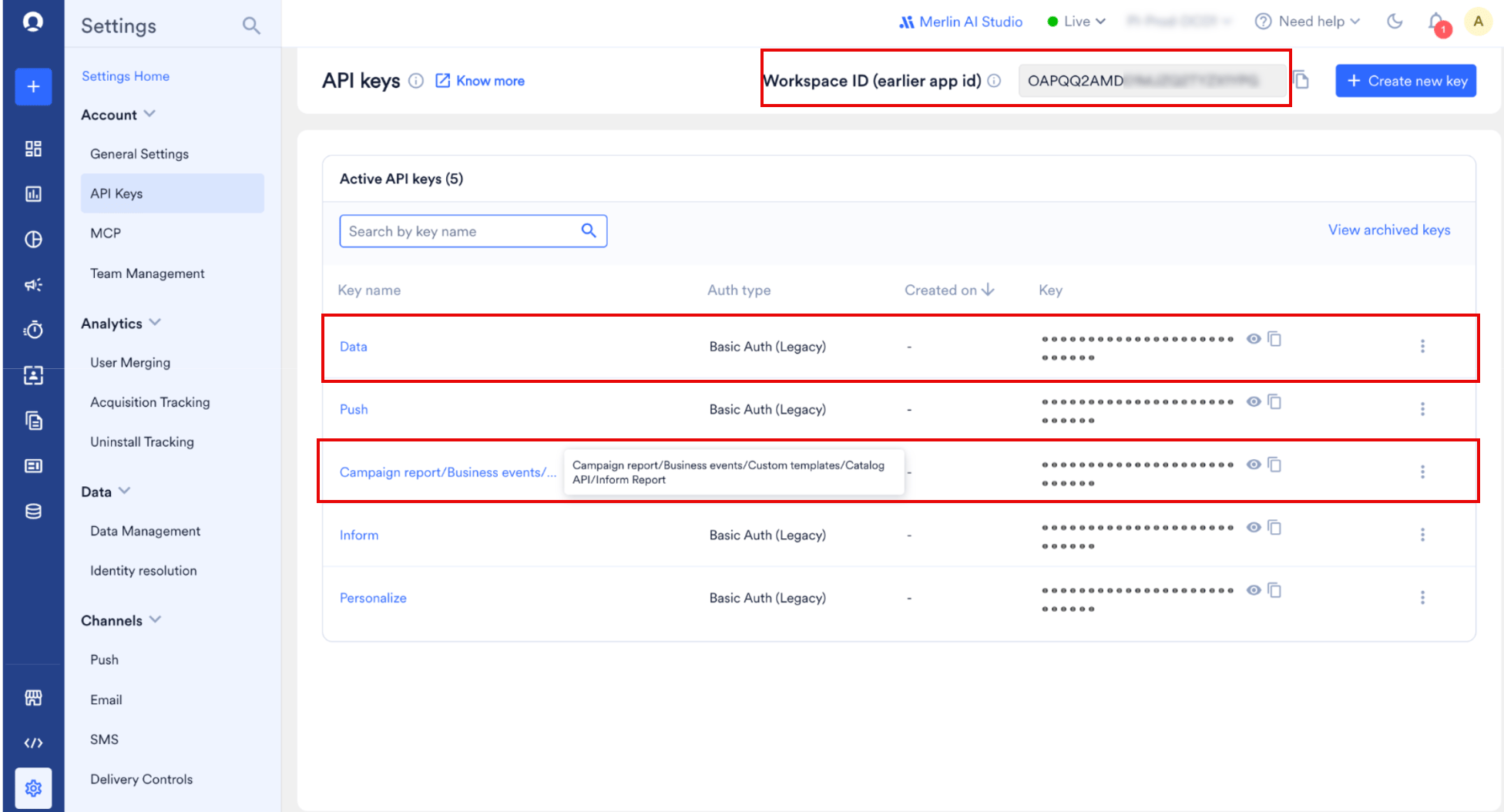Copy the Inform API key
This screenshot has height=812, width=1504.
pos(1274,528)
